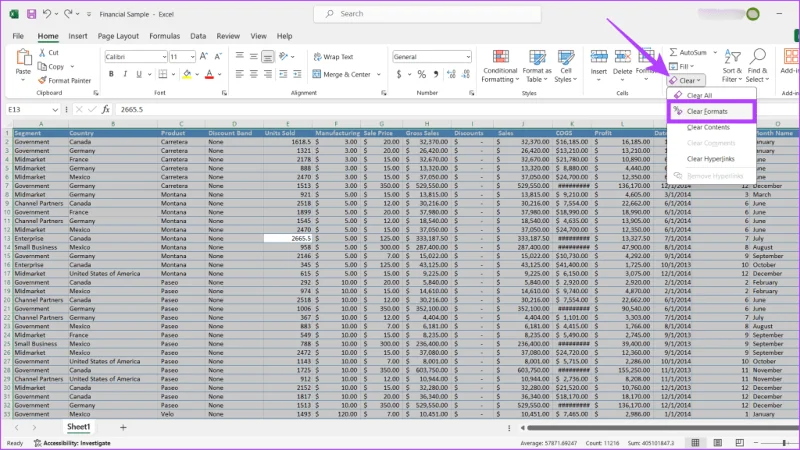Viewport: 800px width, 450px height.
Task: Apply comma style number format
Action: [436, 74]
